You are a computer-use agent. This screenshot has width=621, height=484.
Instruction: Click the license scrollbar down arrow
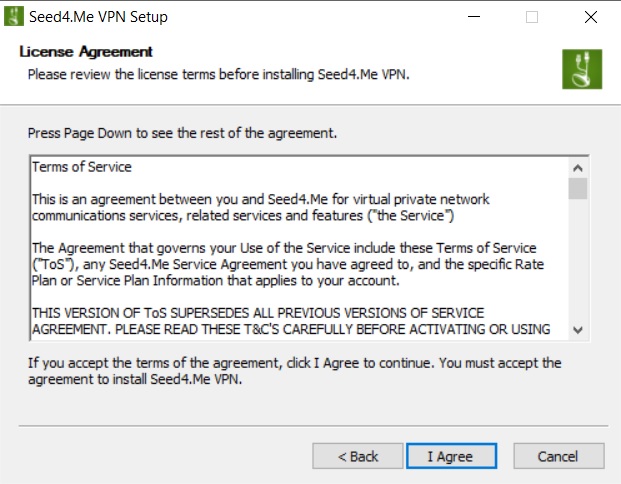pyautogui.click(x=578, y=330)
